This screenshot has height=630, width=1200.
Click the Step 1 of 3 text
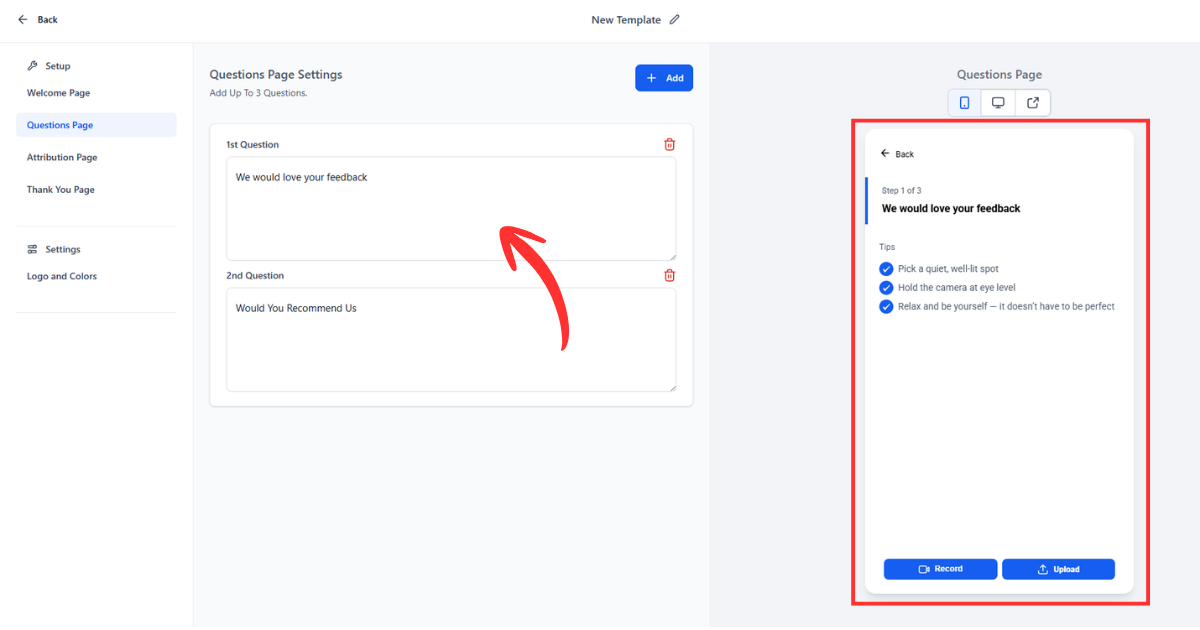click(x=902, y=190)
